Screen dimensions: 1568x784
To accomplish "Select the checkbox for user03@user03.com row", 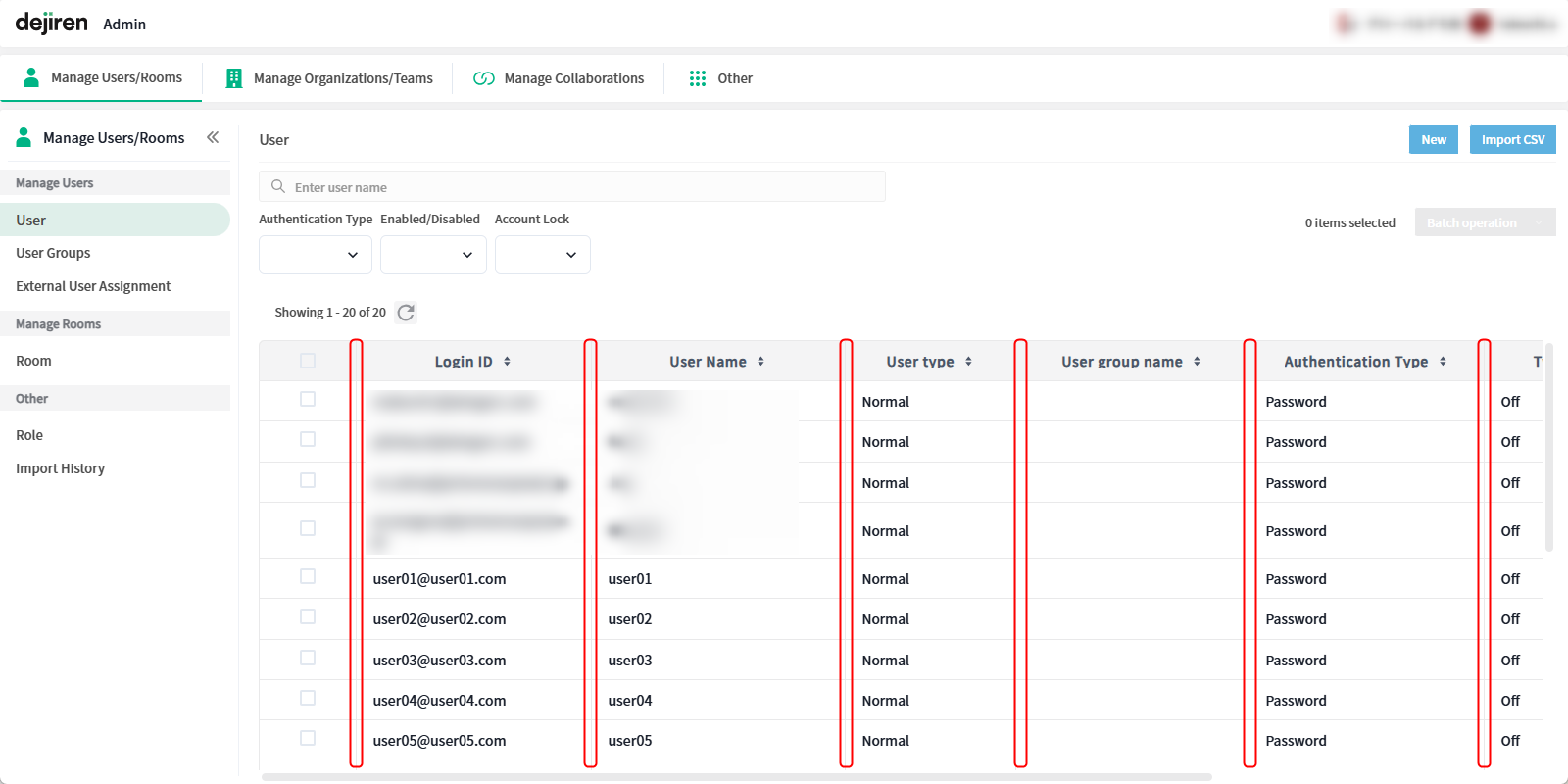I will [x=308, y=659].
